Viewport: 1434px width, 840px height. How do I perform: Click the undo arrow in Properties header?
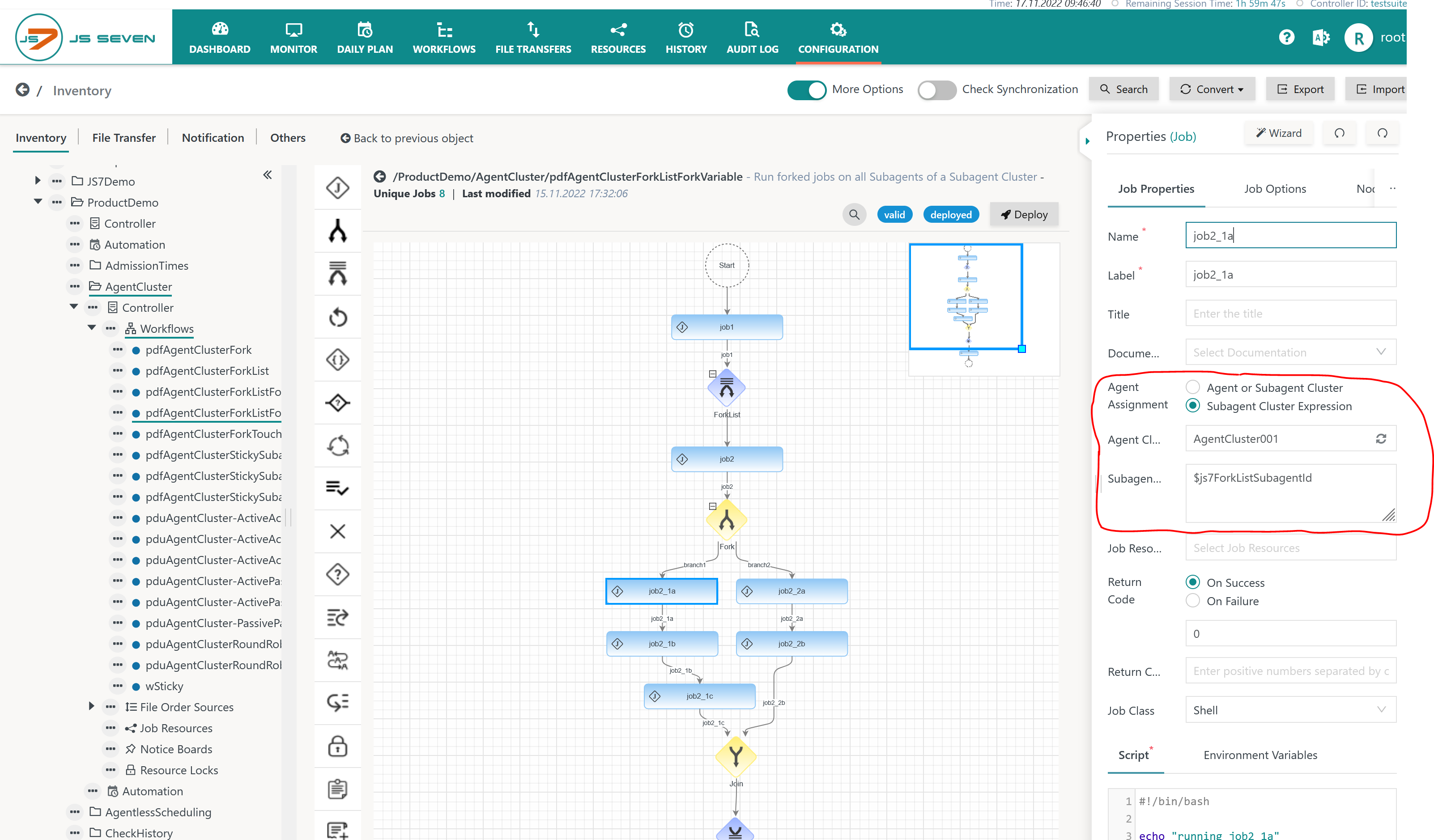[x=1339, y=133]
